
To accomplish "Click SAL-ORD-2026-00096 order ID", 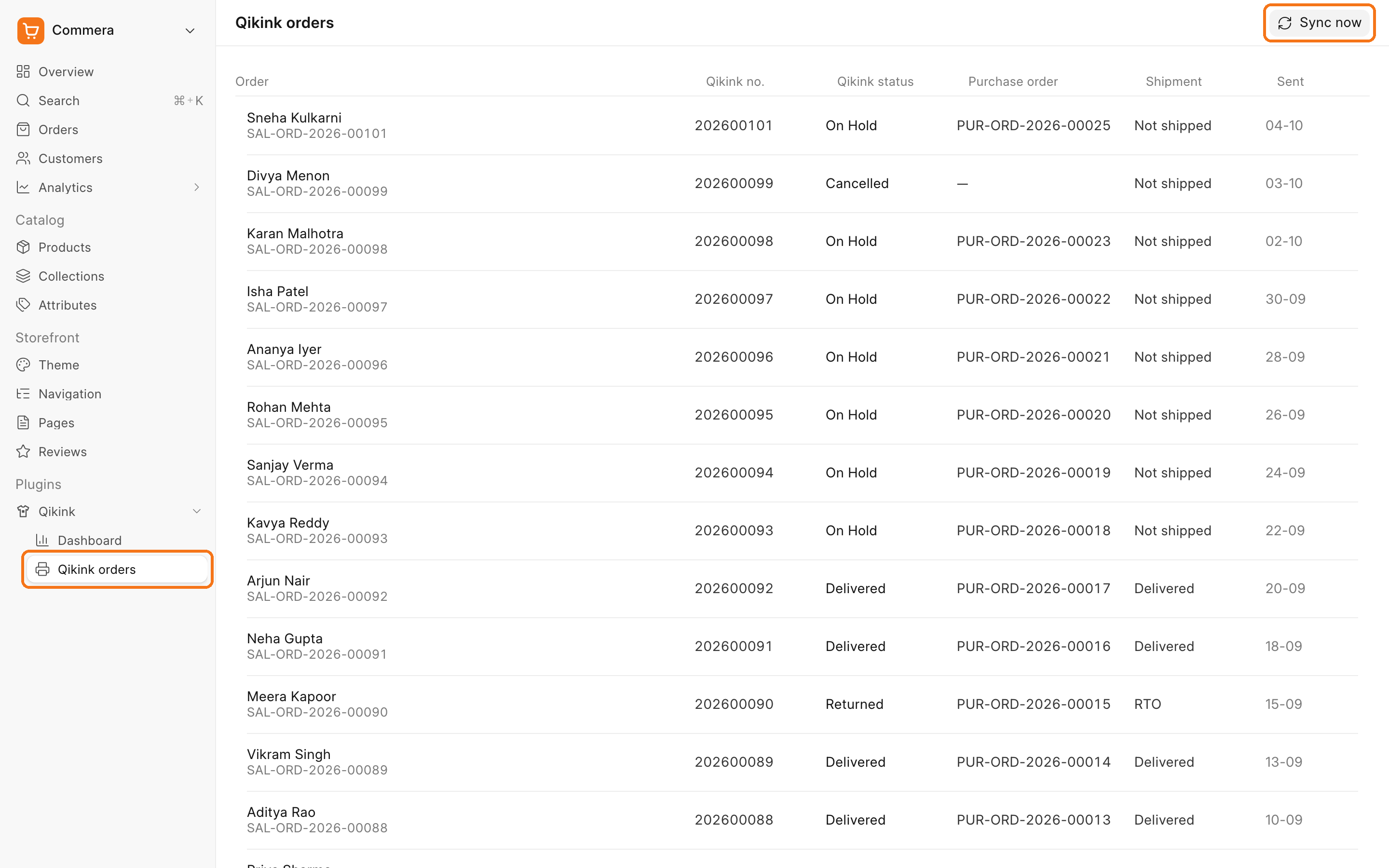I will tap(317, 365).
